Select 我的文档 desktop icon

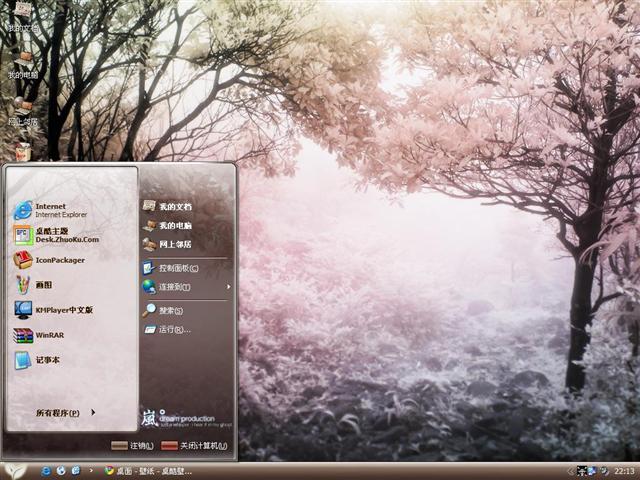point(23,18)
